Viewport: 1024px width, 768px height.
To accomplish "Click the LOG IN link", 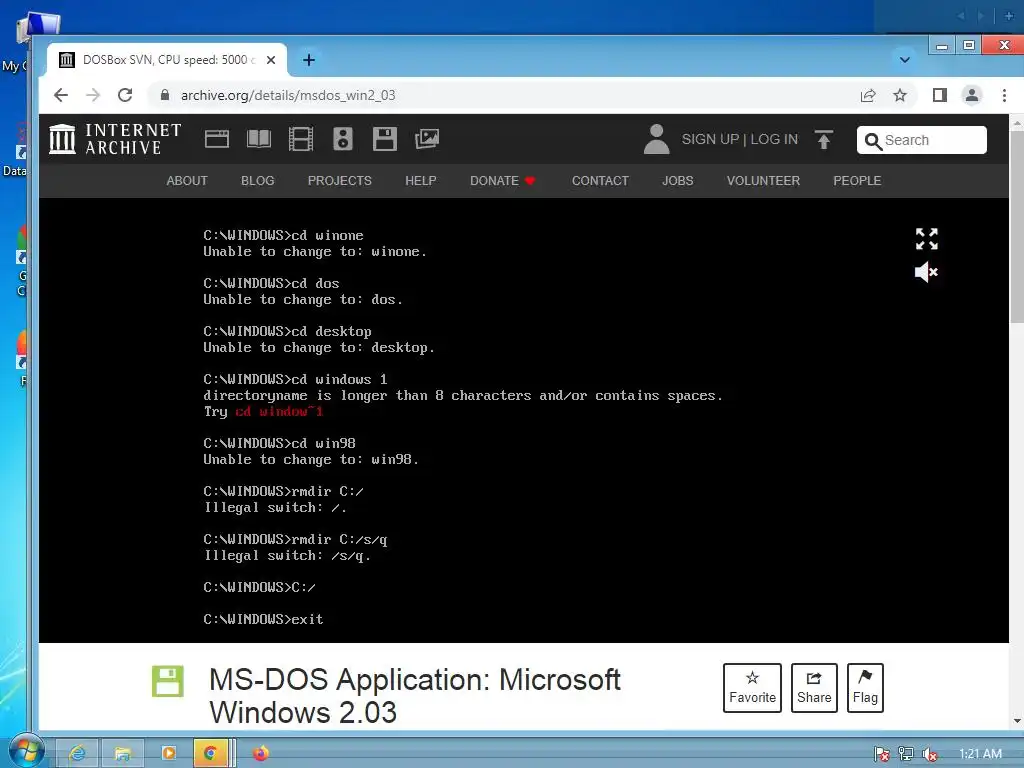I will [x=774, y=139].
